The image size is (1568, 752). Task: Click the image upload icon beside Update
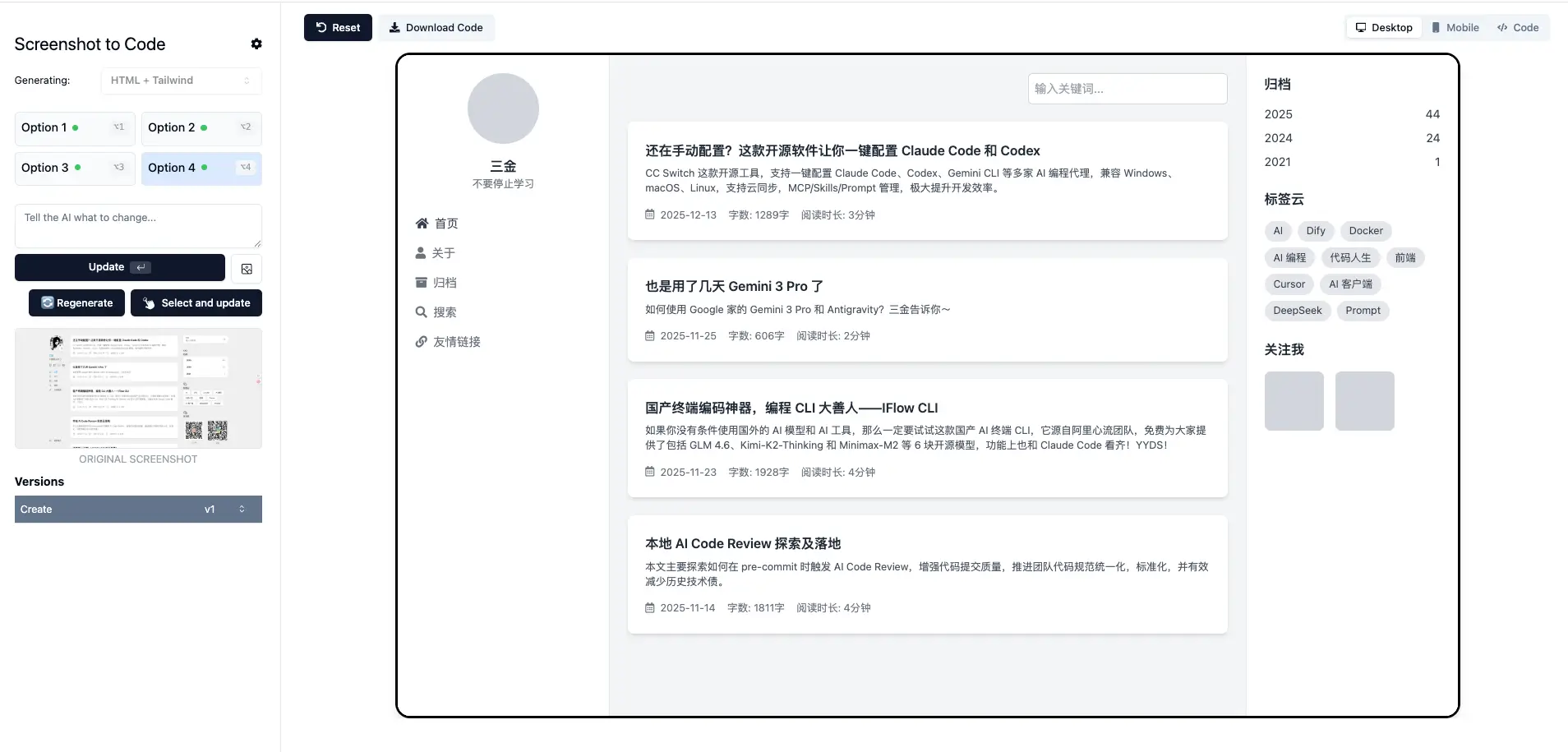(247, 269)
